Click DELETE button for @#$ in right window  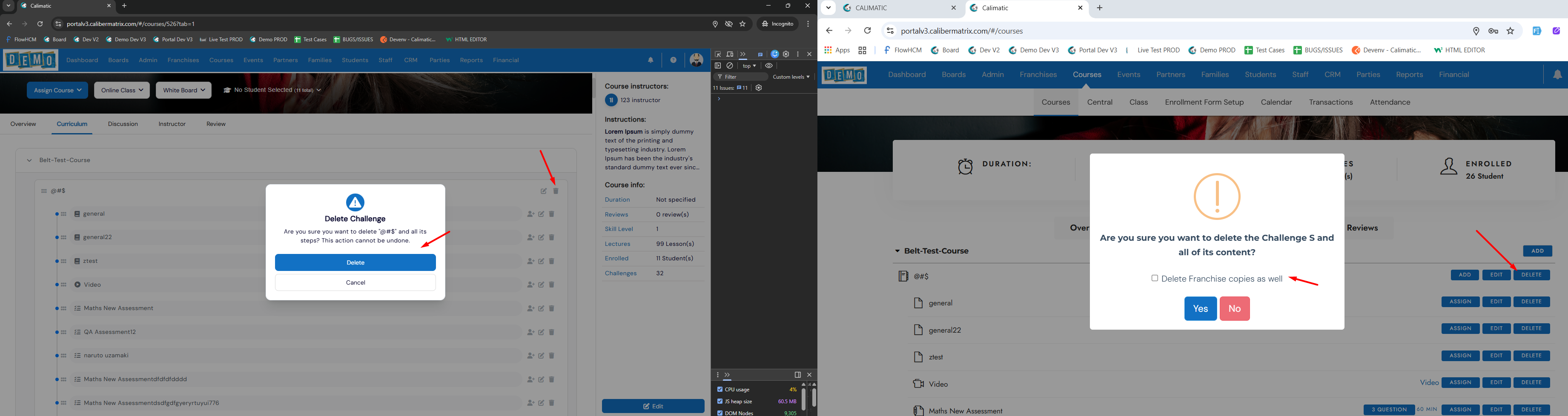(1531, 275)
